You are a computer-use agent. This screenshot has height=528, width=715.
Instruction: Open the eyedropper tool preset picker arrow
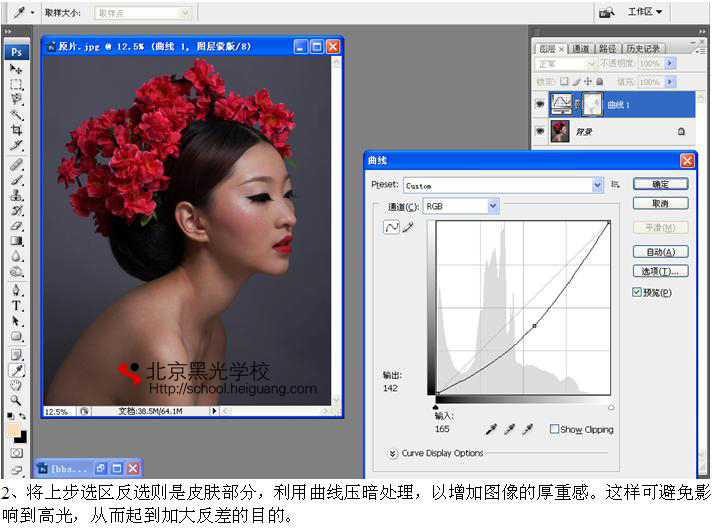[x=32, y=13]
